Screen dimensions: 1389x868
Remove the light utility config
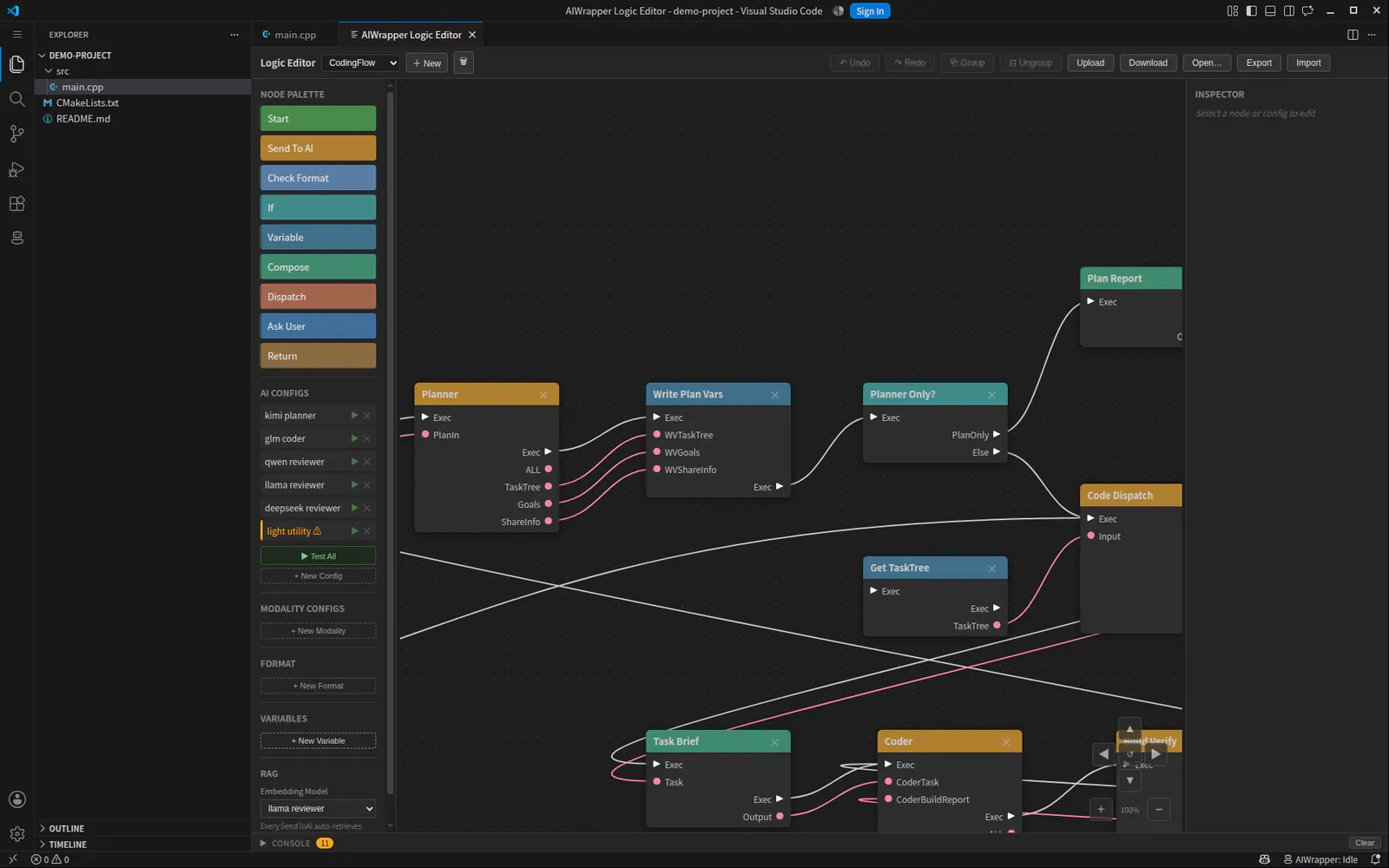pyautogui.click(x=367, y=531)
